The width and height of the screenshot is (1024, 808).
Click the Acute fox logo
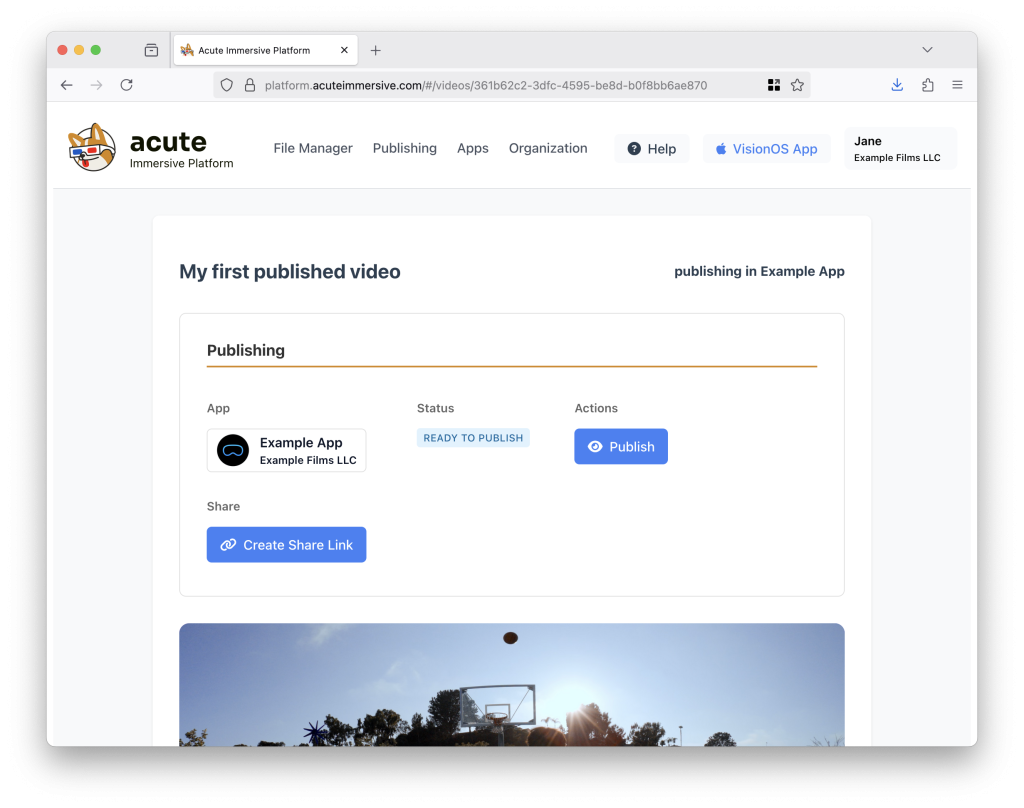(91, 148)
